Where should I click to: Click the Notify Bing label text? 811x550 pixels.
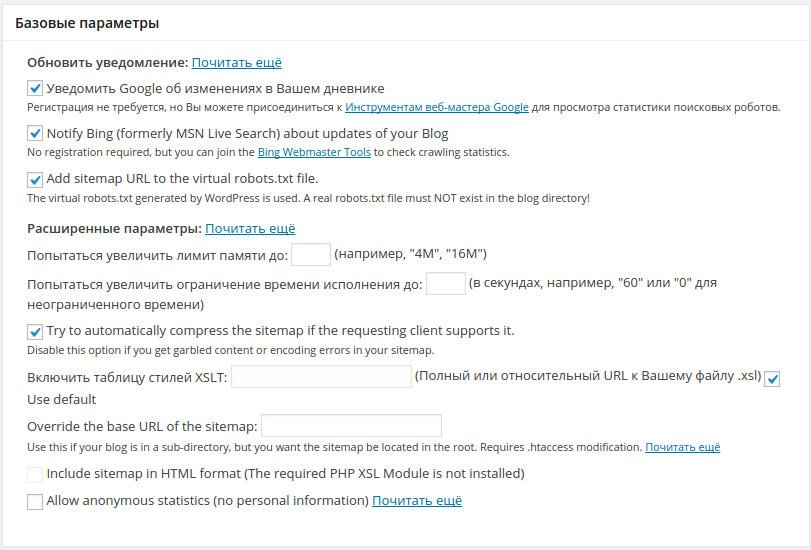coord(247,133)
